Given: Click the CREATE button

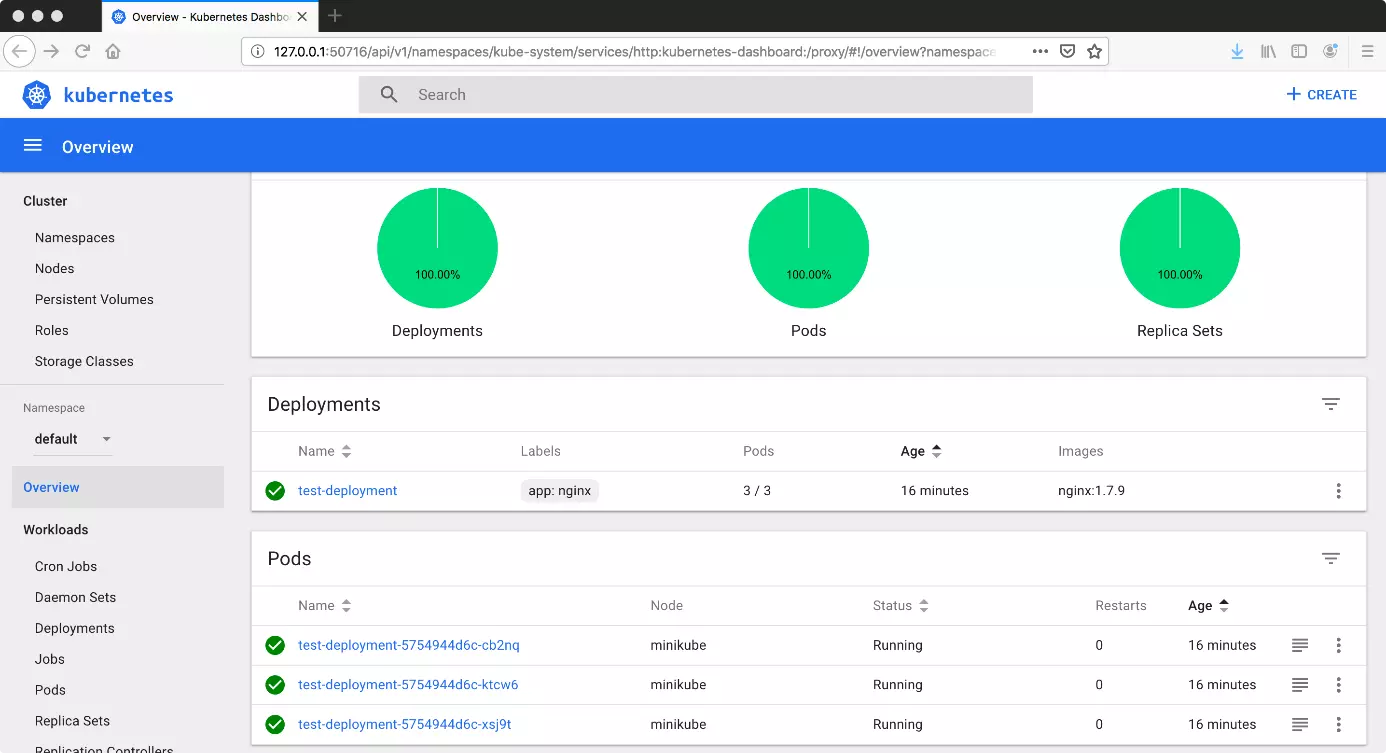Looking at the screenshot, I should [1321, 95].
